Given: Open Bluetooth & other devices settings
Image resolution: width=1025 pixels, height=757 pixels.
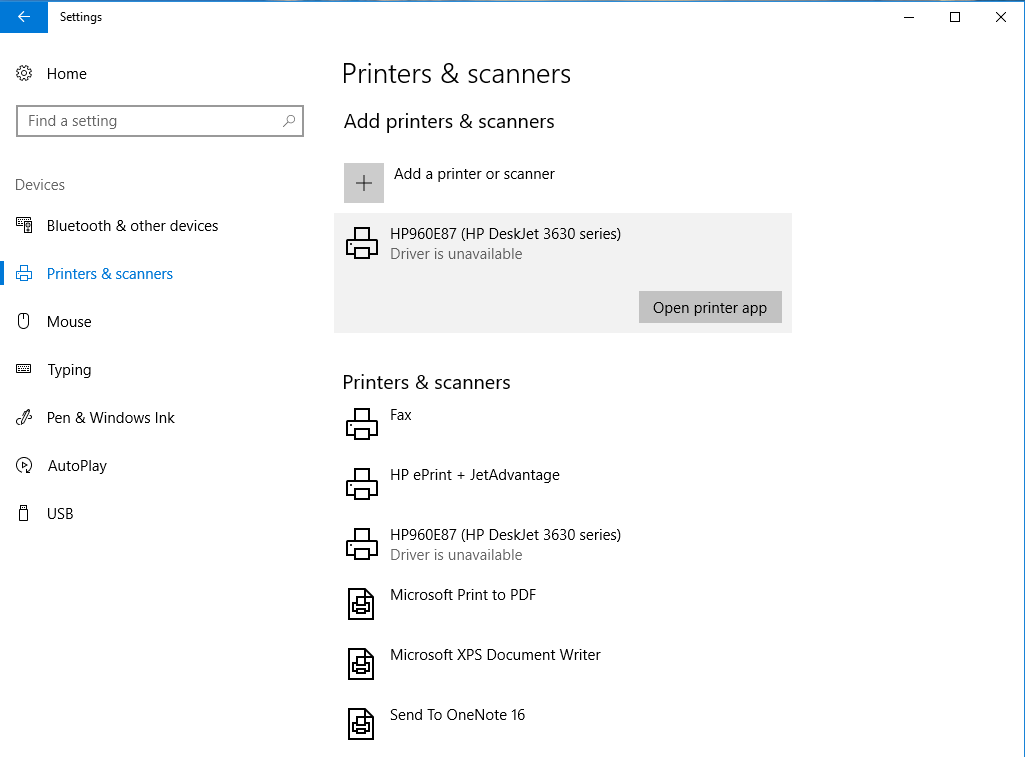Looking at the screenshot, I should click(x=132, y=226).
